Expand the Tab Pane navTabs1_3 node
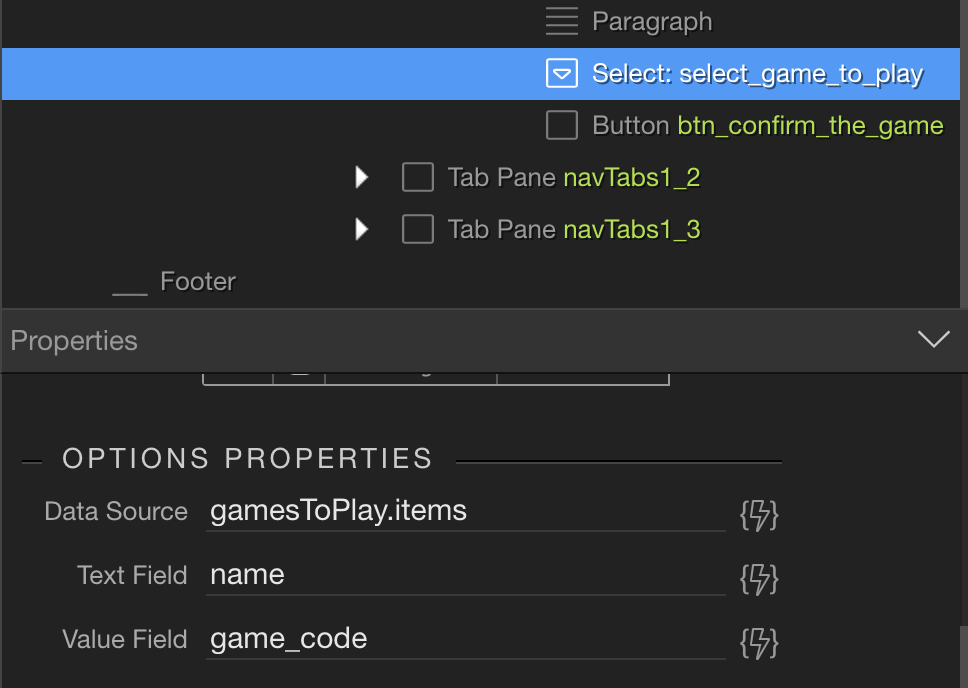The image size is (968, 688). coord(362,229)
